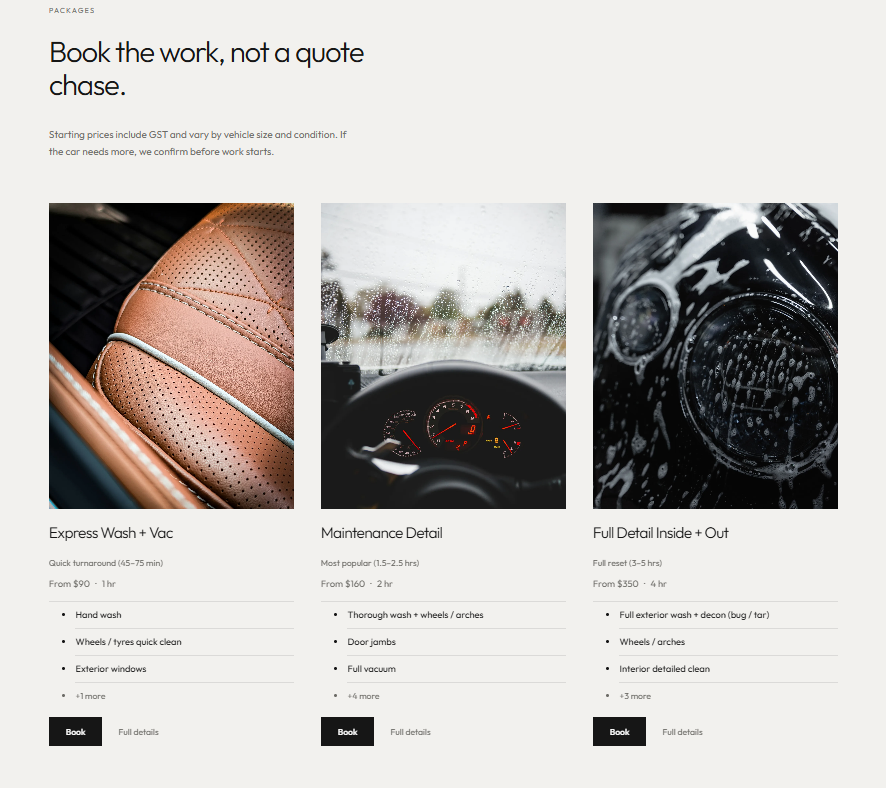Screen dimensions: 886x788
Task: Click the Book the work heading
Action: pyautogui.click(x=206, y=69)
